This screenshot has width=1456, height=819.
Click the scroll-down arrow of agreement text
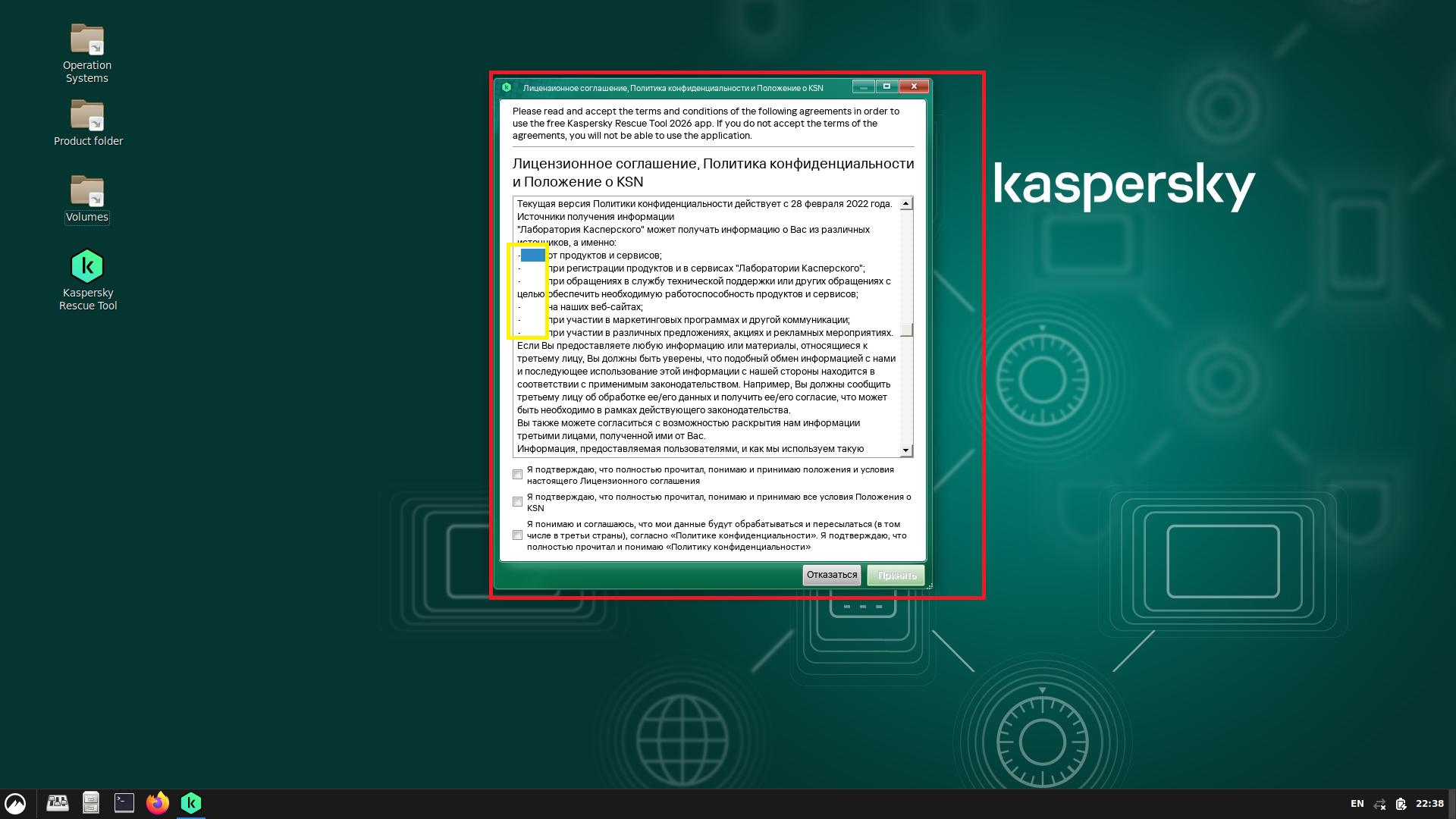click(906, 450)
